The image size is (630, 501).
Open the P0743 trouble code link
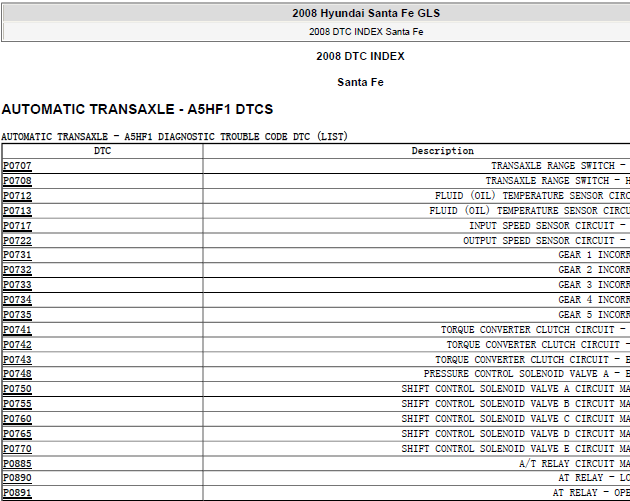tap(17, 360)
